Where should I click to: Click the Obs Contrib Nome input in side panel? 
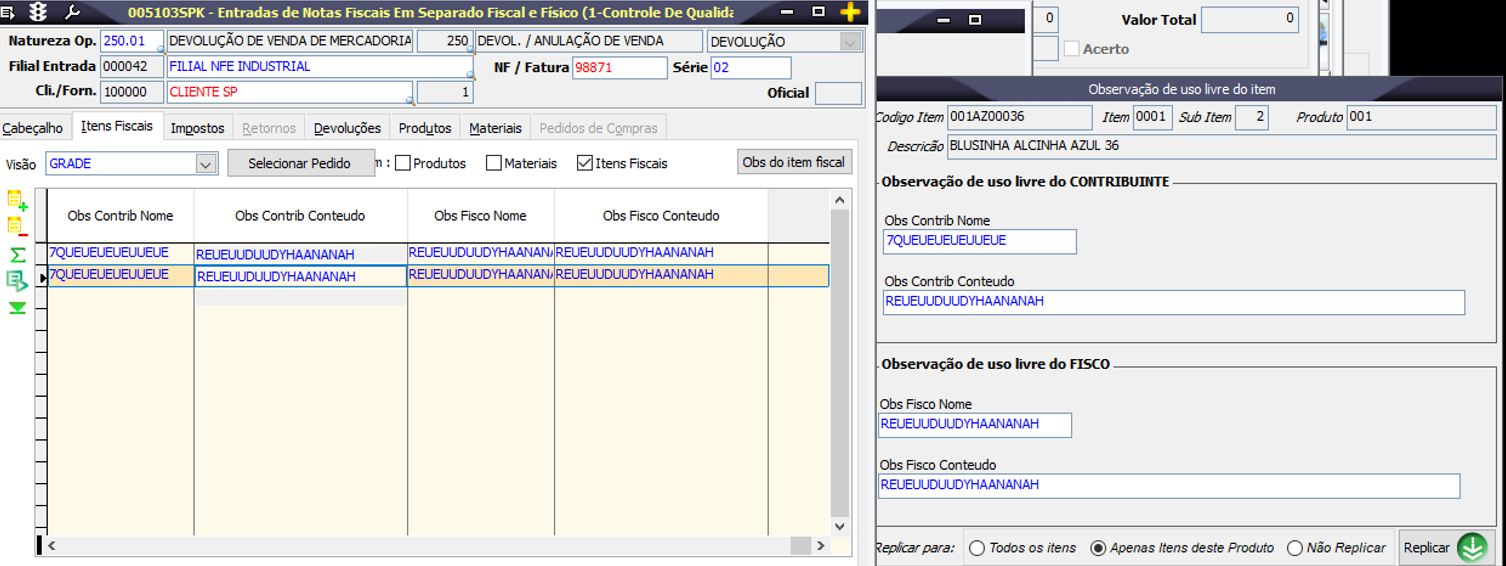(980, 241)
